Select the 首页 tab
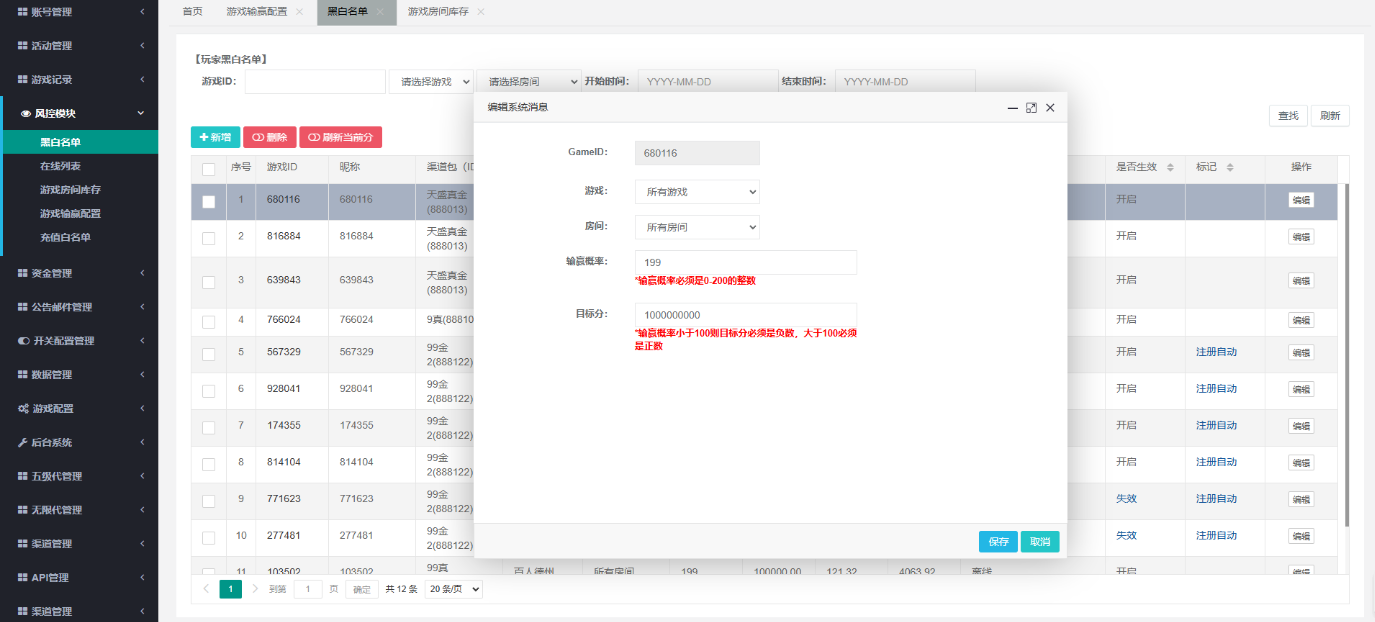This screenshot has width=1375, height=622. (x=190, y=13)
